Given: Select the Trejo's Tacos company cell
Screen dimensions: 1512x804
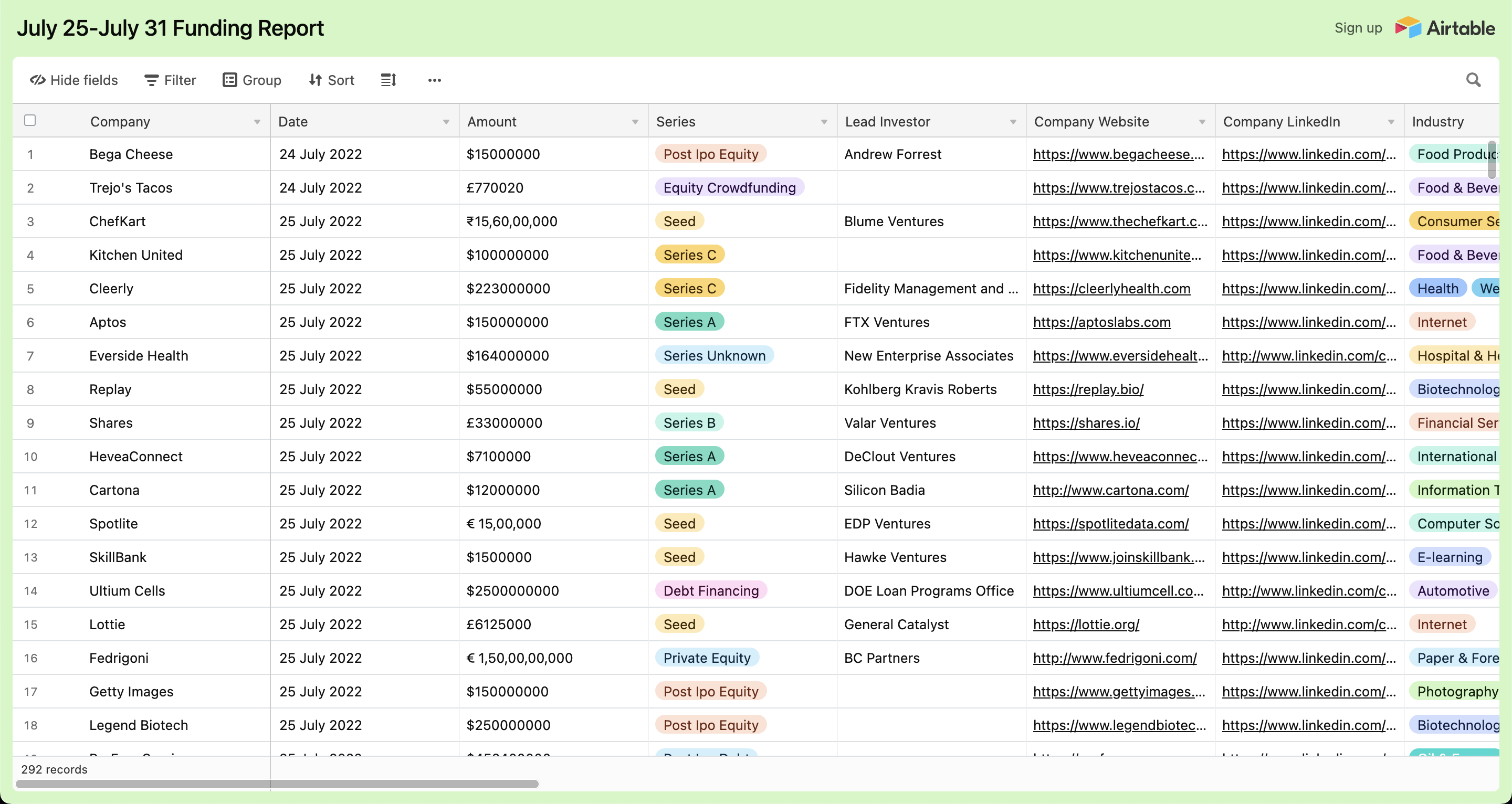Looking at the screenshot, I should 131,188.
